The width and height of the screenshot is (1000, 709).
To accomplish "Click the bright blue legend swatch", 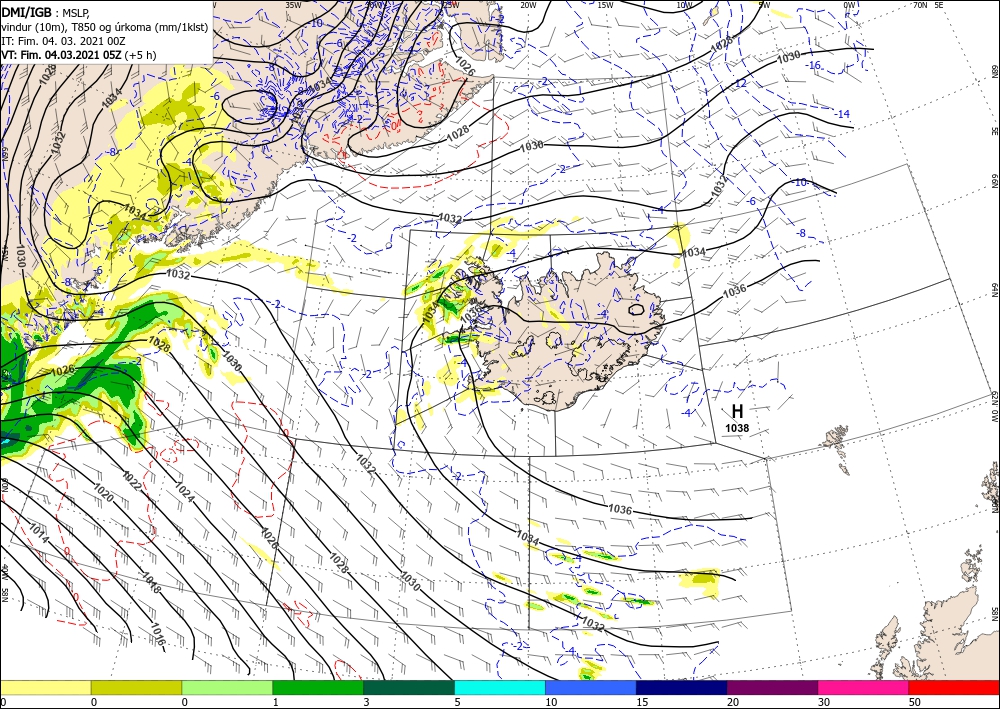I will click(x=591, y=687).
